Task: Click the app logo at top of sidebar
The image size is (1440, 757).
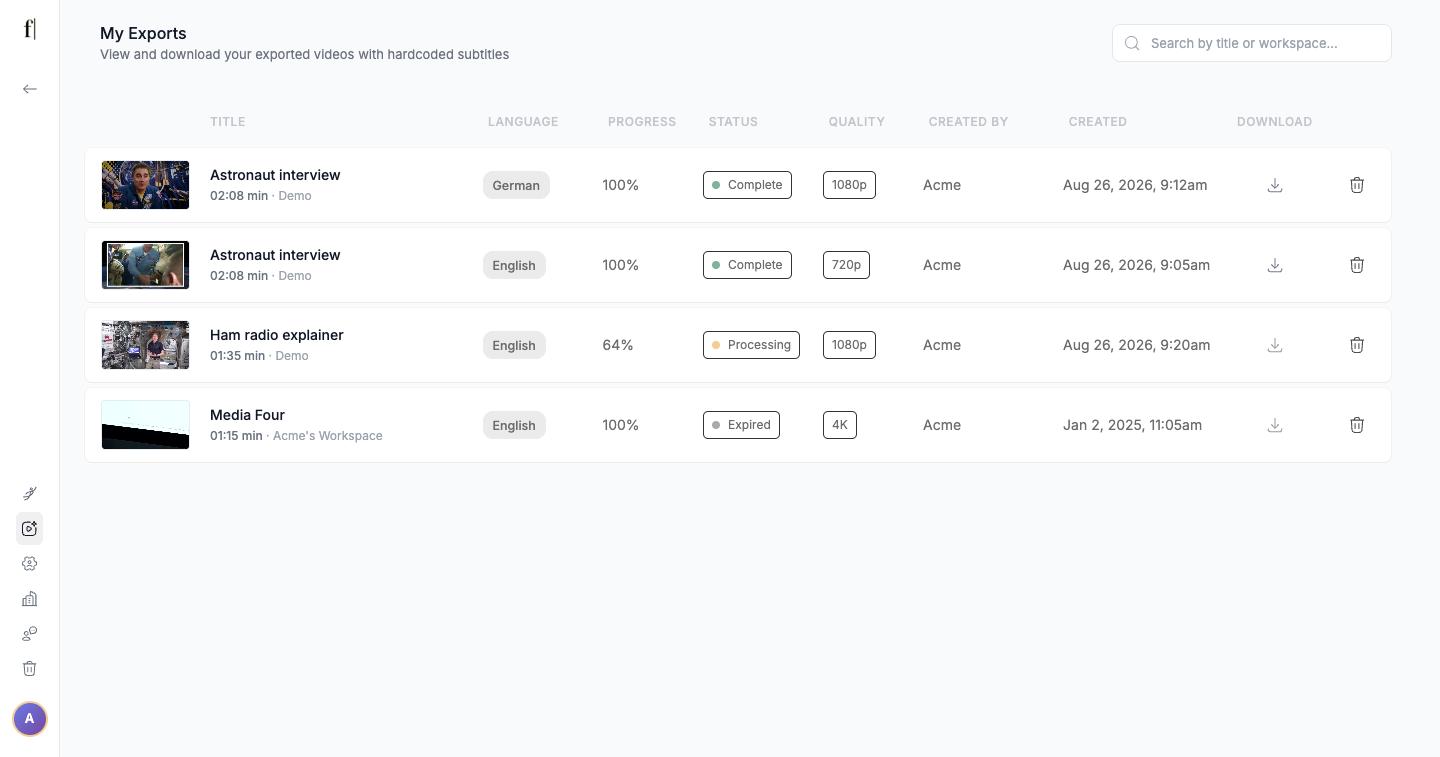Action: [x=30, y=29]
